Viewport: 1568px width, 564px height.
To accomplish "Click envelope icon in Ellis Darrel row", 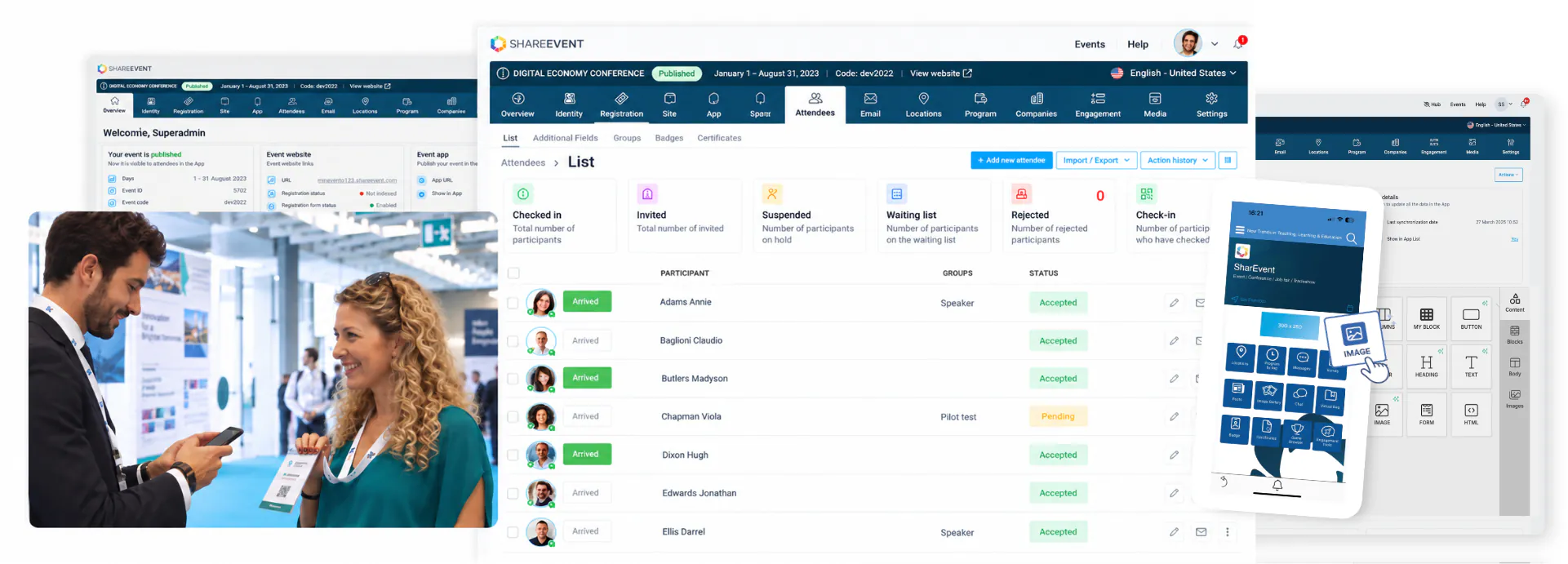I will 1201,532.
